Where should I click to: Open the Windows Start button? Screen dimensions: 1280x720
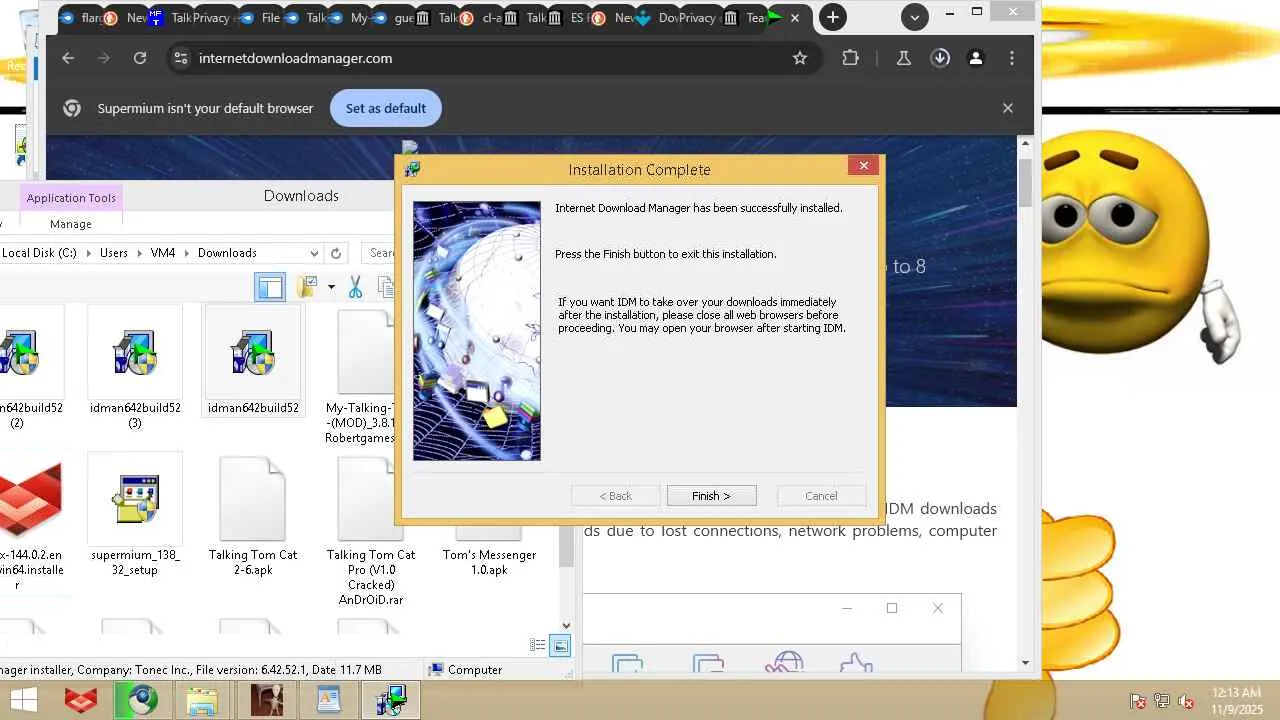[24, 701]
